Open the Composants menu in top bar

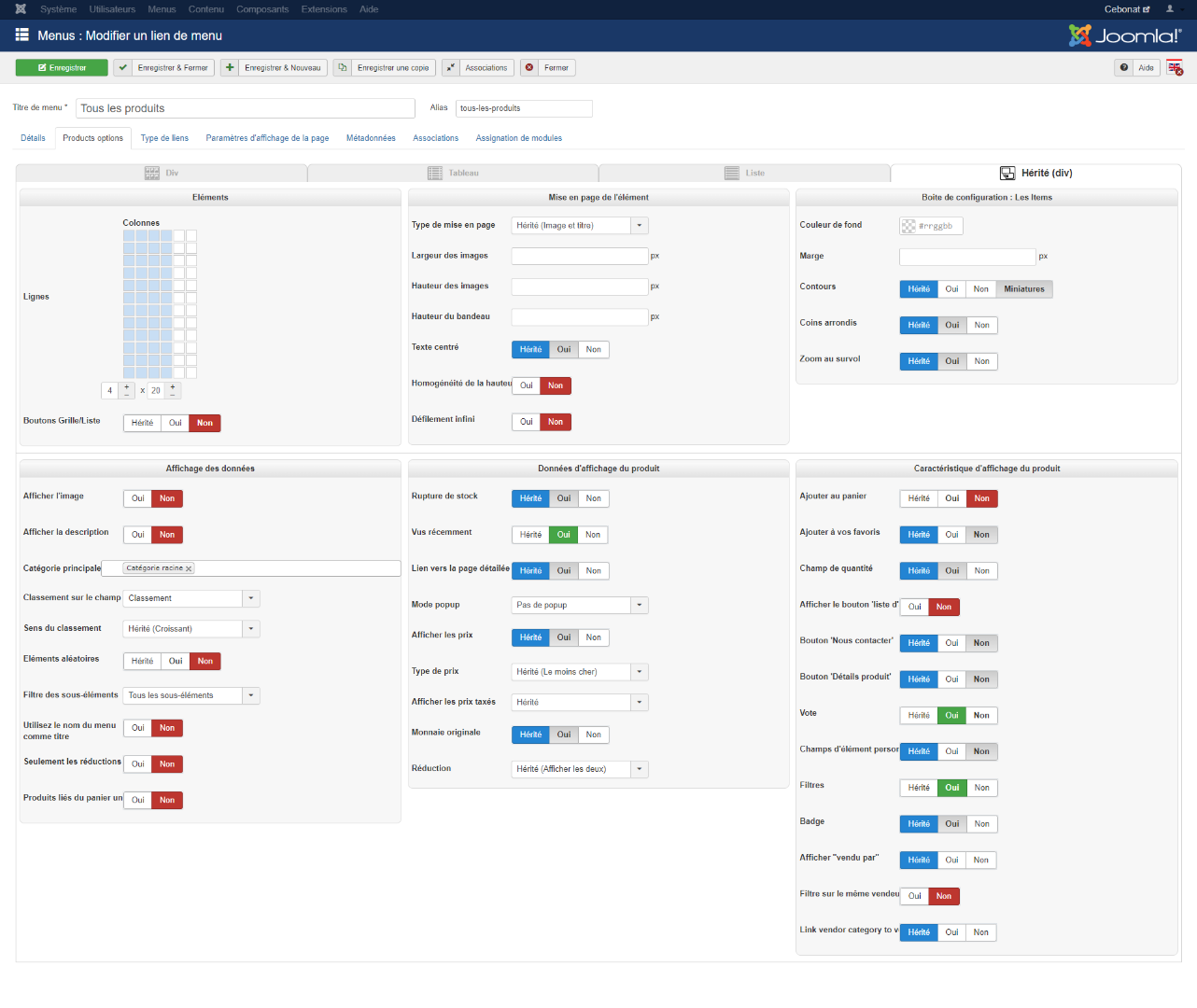point(262,9)
